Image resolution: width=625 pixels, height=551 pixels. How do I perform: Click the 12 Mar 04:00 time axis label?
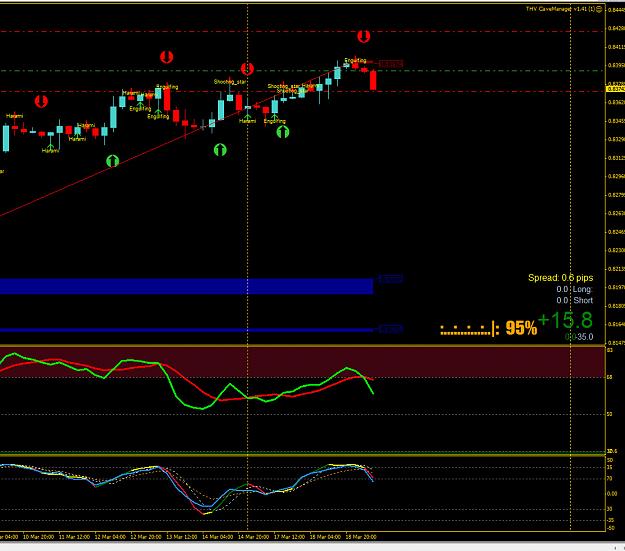110,537
